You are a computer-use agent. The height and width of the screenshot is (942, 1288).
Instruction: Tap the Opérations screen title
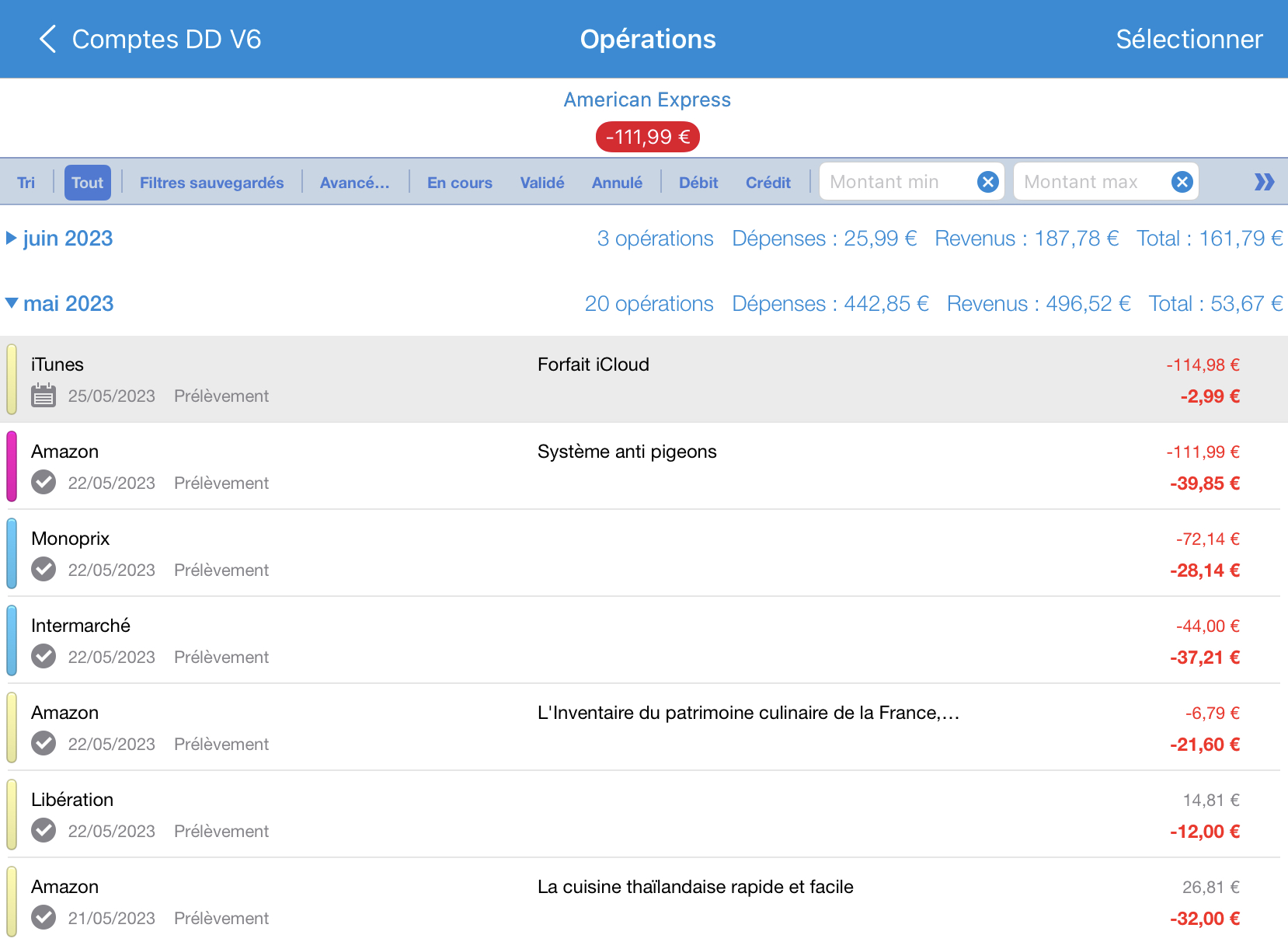coord(648,39)
